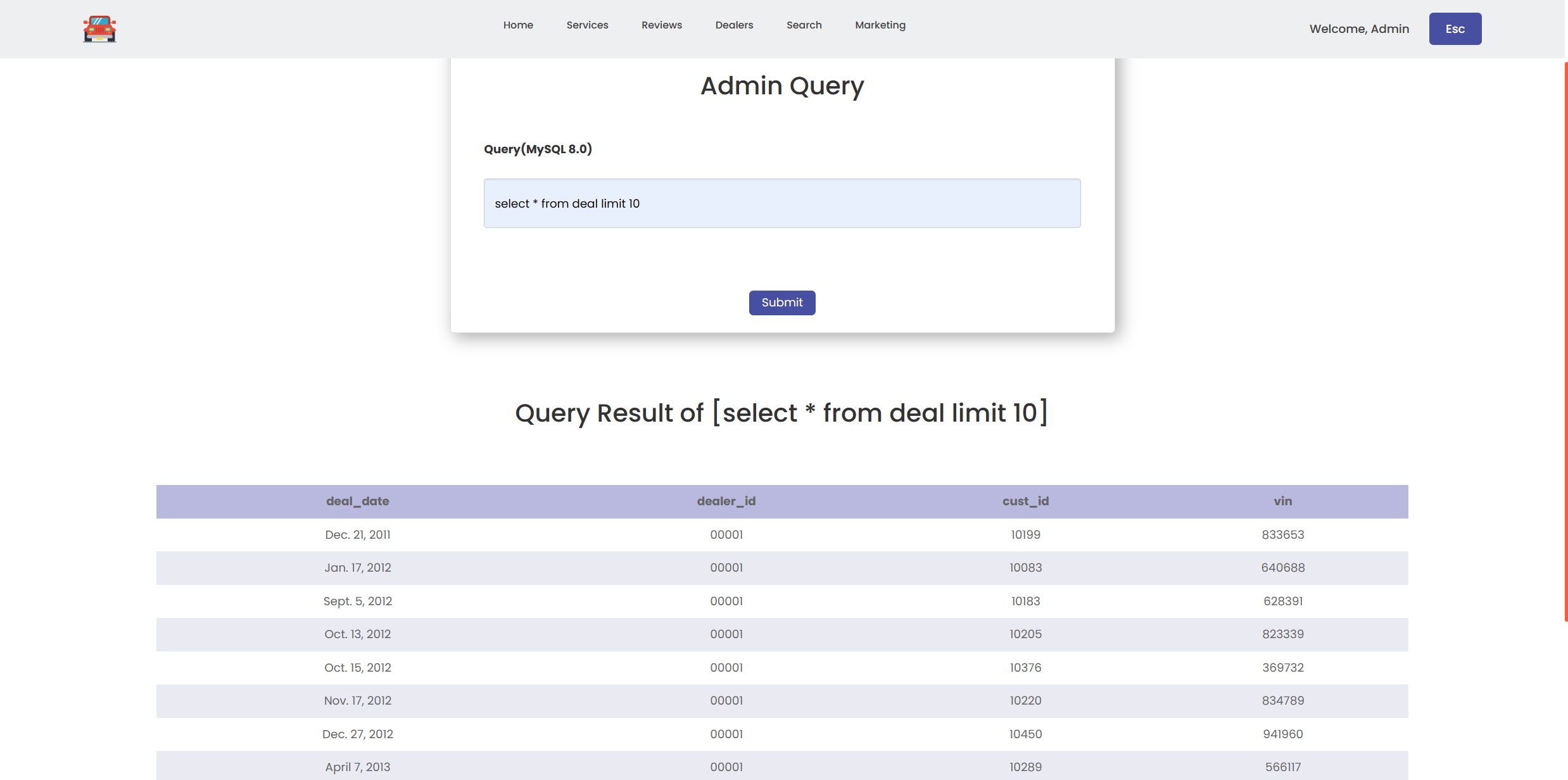Click the red car logo icon
Viewport: 1568px width, 780px height.
pos(99,29)
